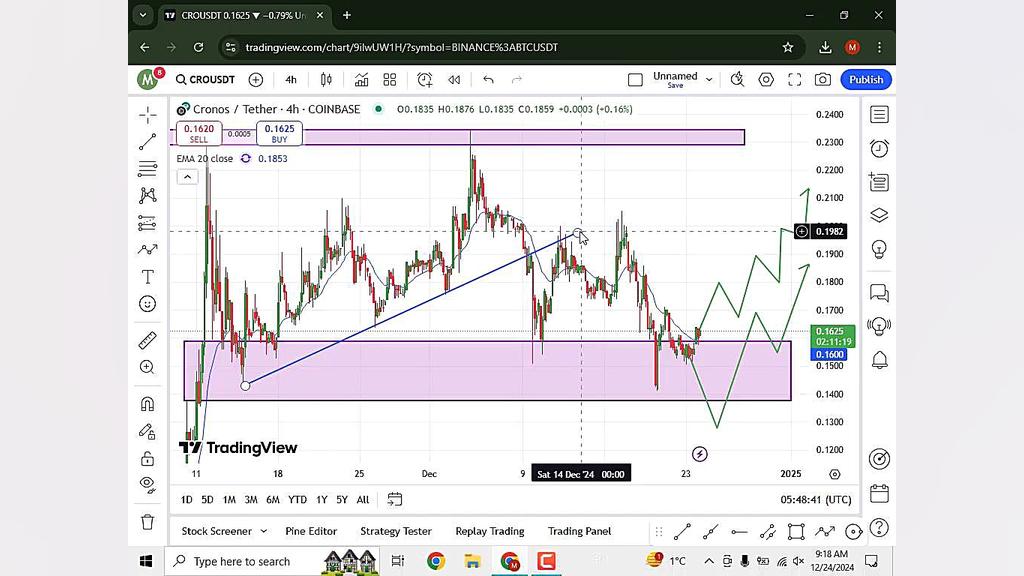Toggle hide all drawings eye icon
The height and width of the screenshot is (576, 1024).
148,484
